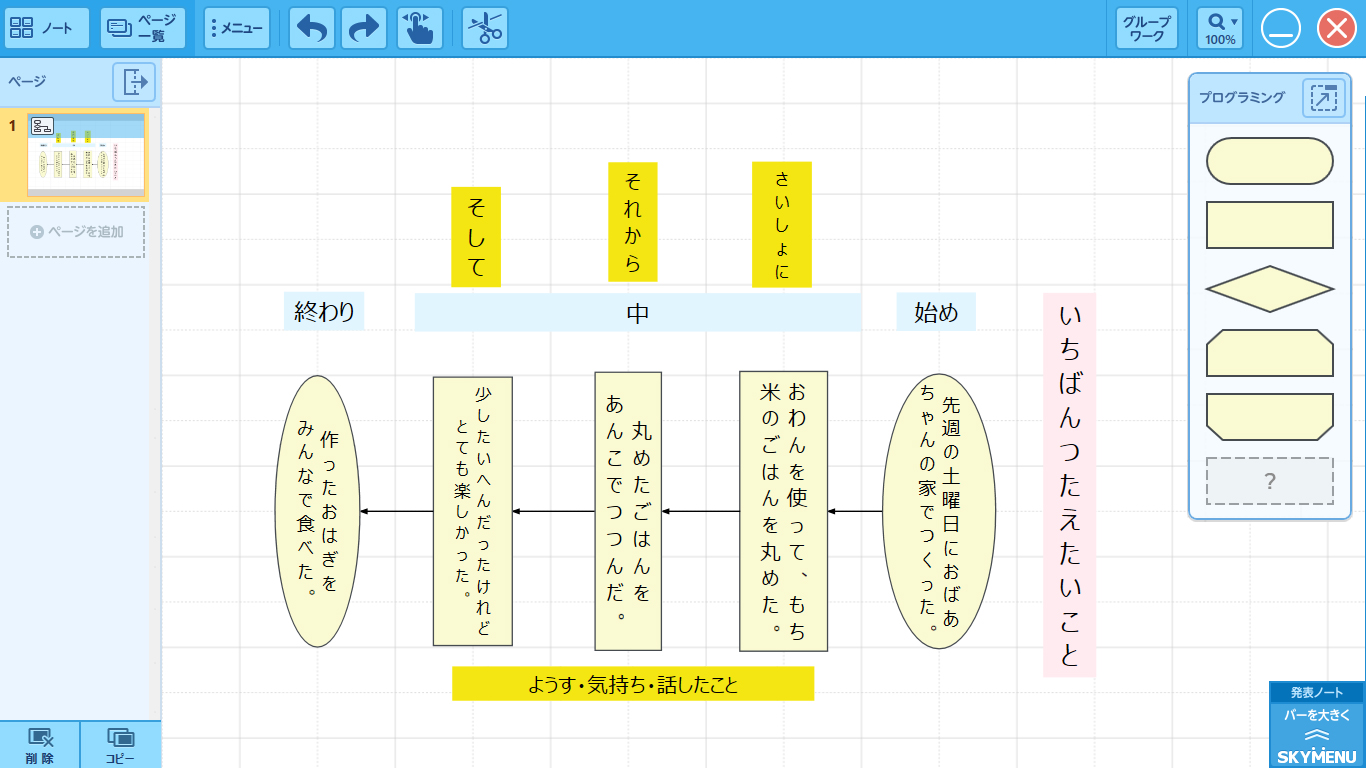Open the ページ一覧 page list
Screen dimensions: 1366x768
pos(143,28)
